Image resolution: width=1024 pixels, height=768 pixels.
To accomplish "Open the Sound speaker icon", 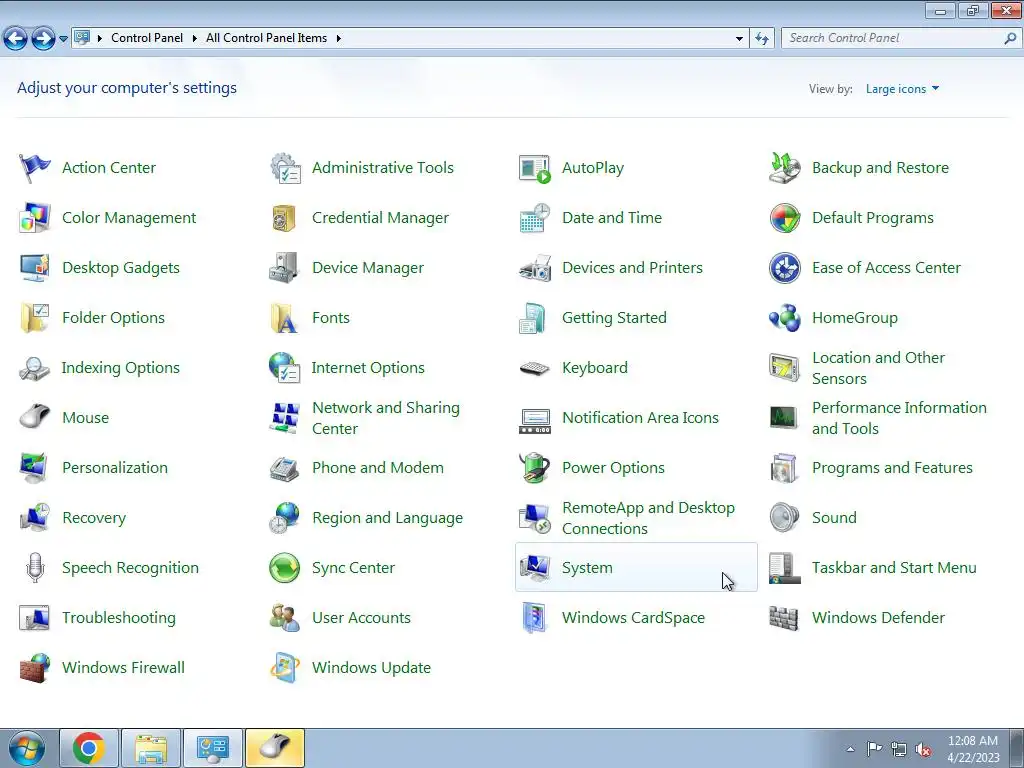I will (784, 518).
